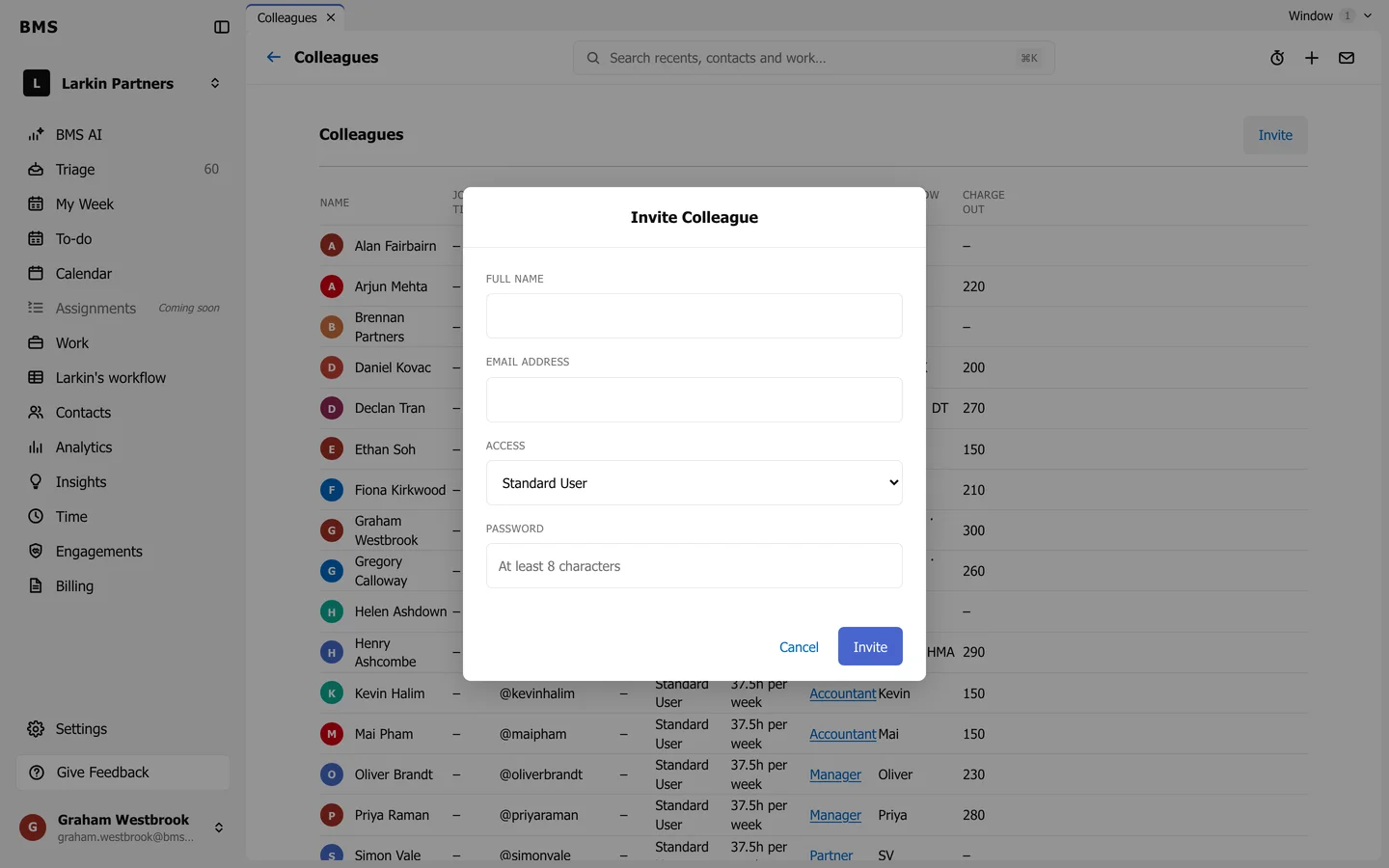Click Give Feedback
Viewport: 1389px width, 868px height.
123,773
